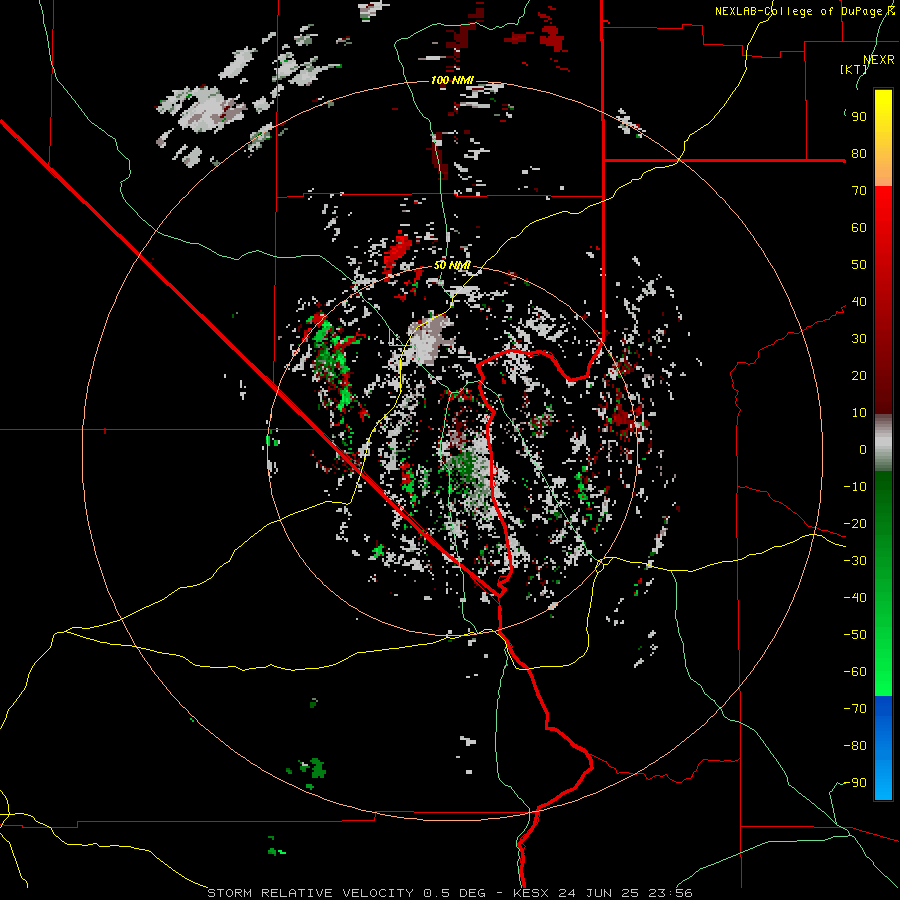900x900 pixels.
Task: Click the 30 value on the color scale
Action: (859, 339)
